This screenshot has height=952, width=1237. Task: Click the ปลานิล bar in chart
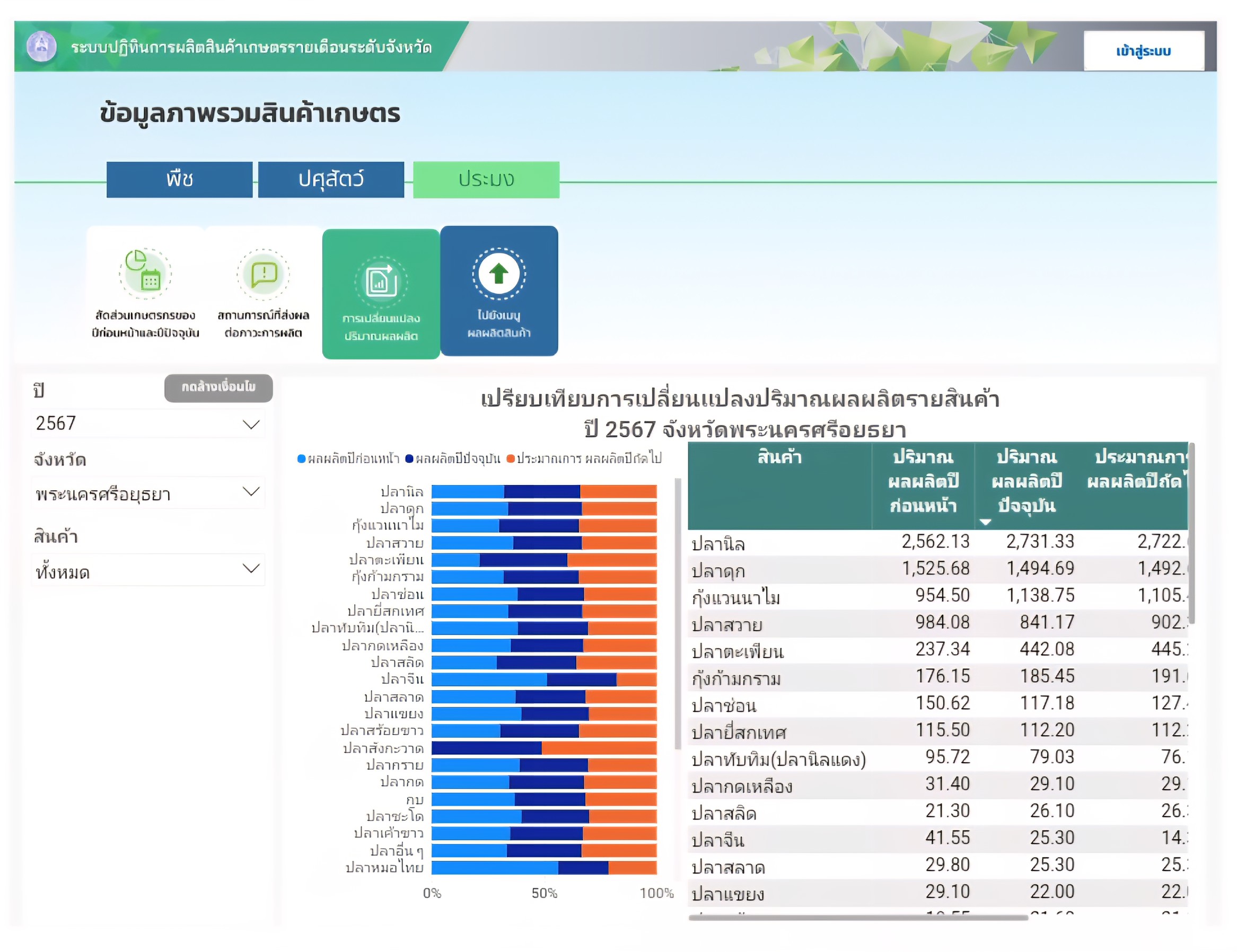pos(542,491)
